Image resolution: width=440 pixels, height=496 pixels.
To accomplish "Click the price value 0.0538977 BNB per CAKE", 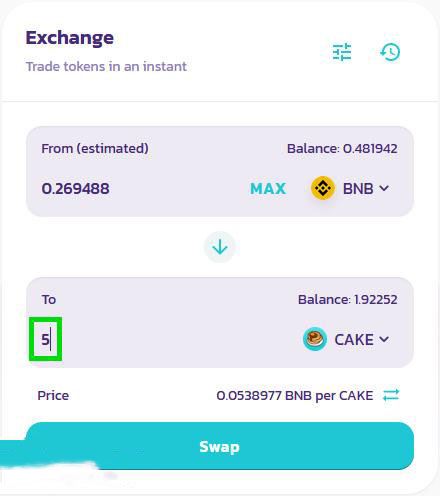I will point(295,396).
